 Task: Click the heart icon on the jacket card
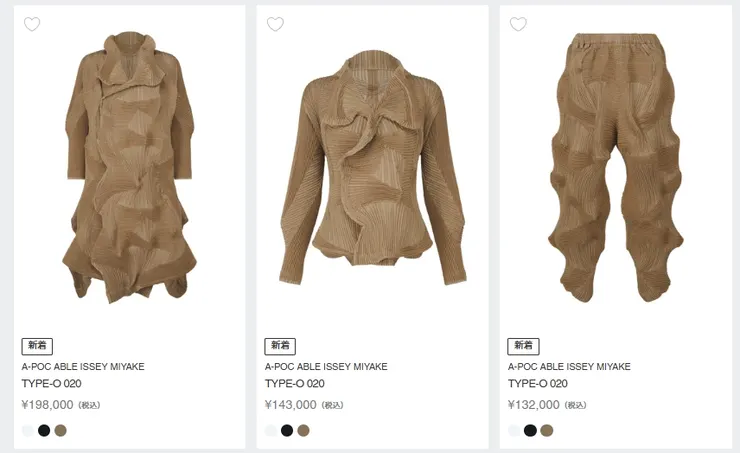[x=275, y=24]
